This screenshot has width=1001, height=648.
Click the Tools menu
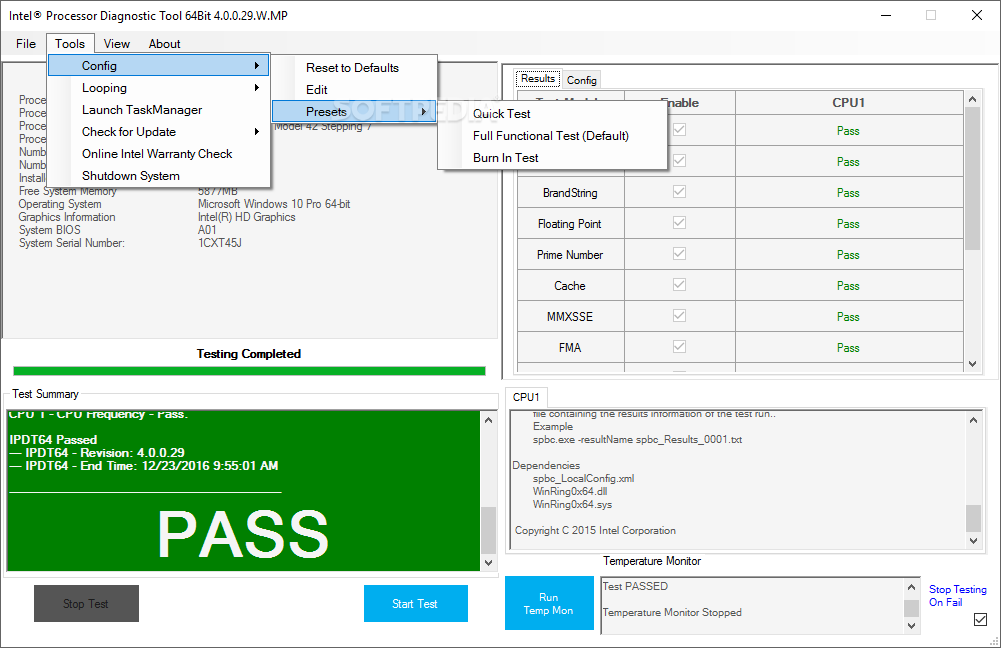coord(70,43)
